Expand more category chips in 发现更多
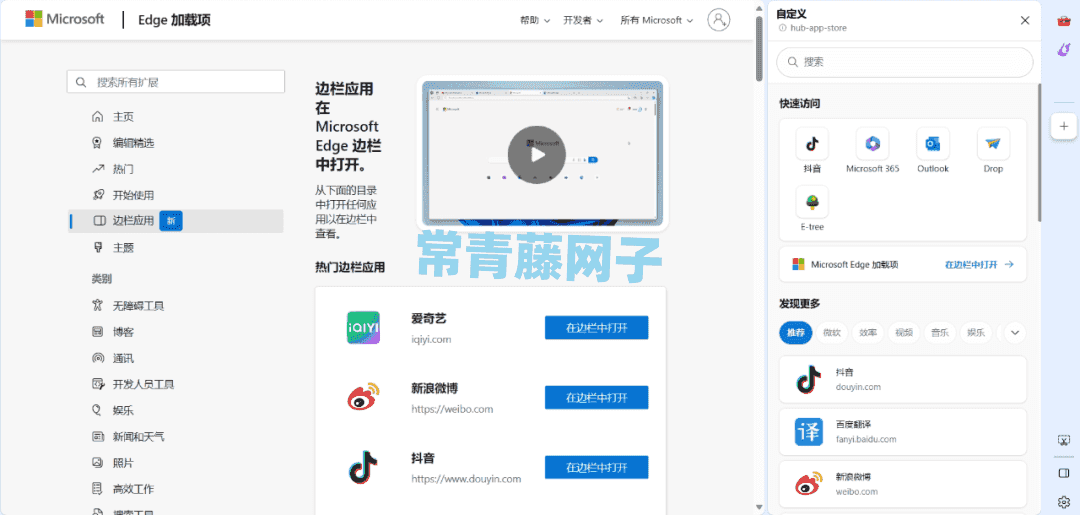The width and height of the screenshot is (1080, 515). tap(1015, 333)
